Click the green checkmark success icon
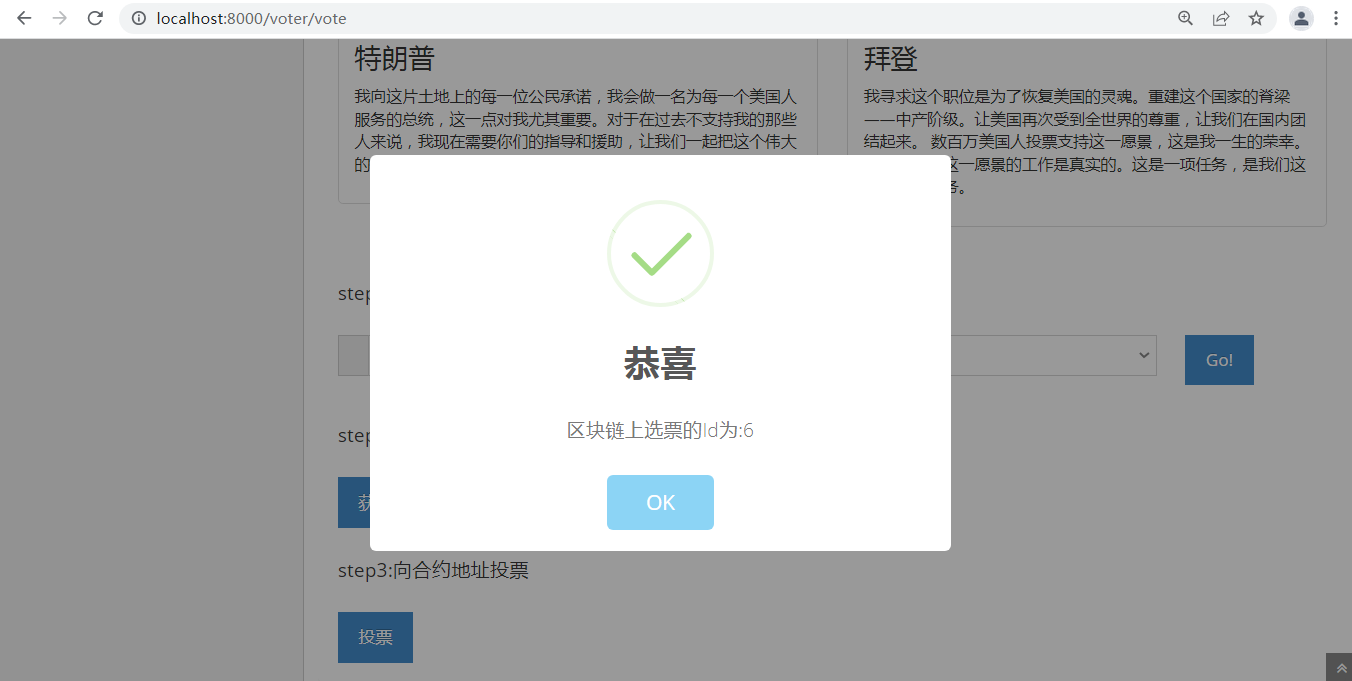Viewport: 1352px width, 681px height. [660, 253]
